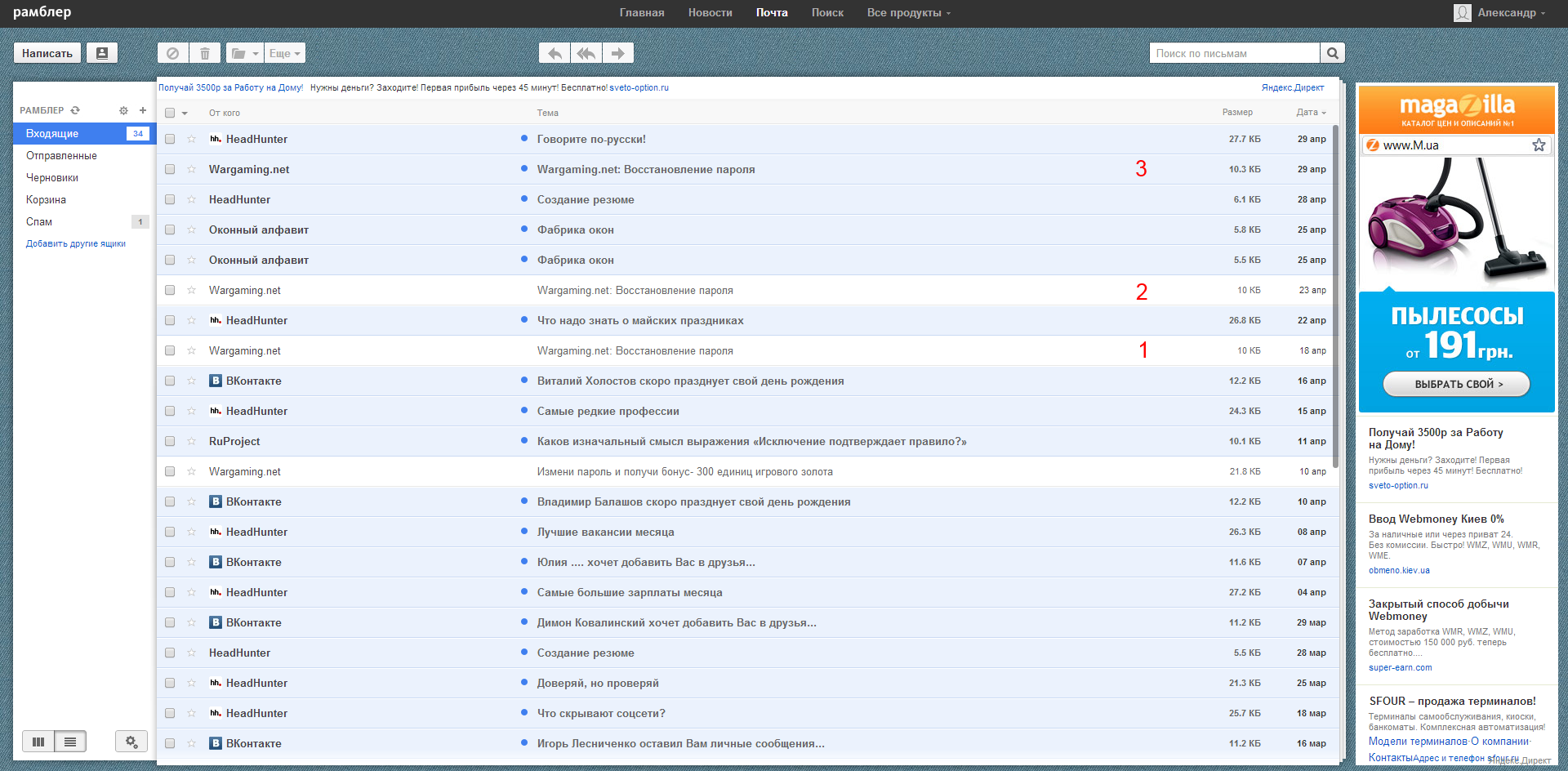Check the 'Измени пароль и получи бонус' checkbox
The image size is (1568, 771).
pos(170,471)
